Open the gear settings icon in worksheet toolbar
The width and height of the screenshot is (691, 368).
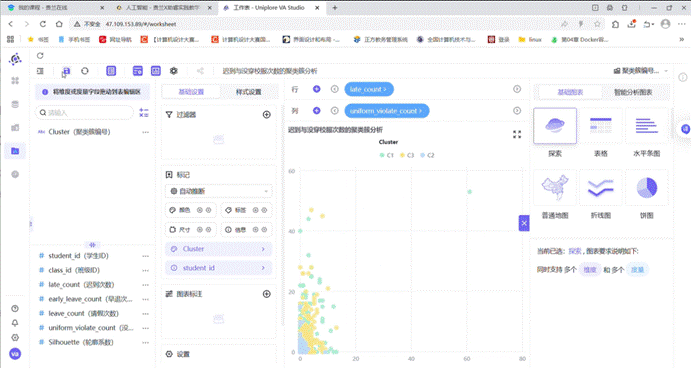tap(174, 71)
